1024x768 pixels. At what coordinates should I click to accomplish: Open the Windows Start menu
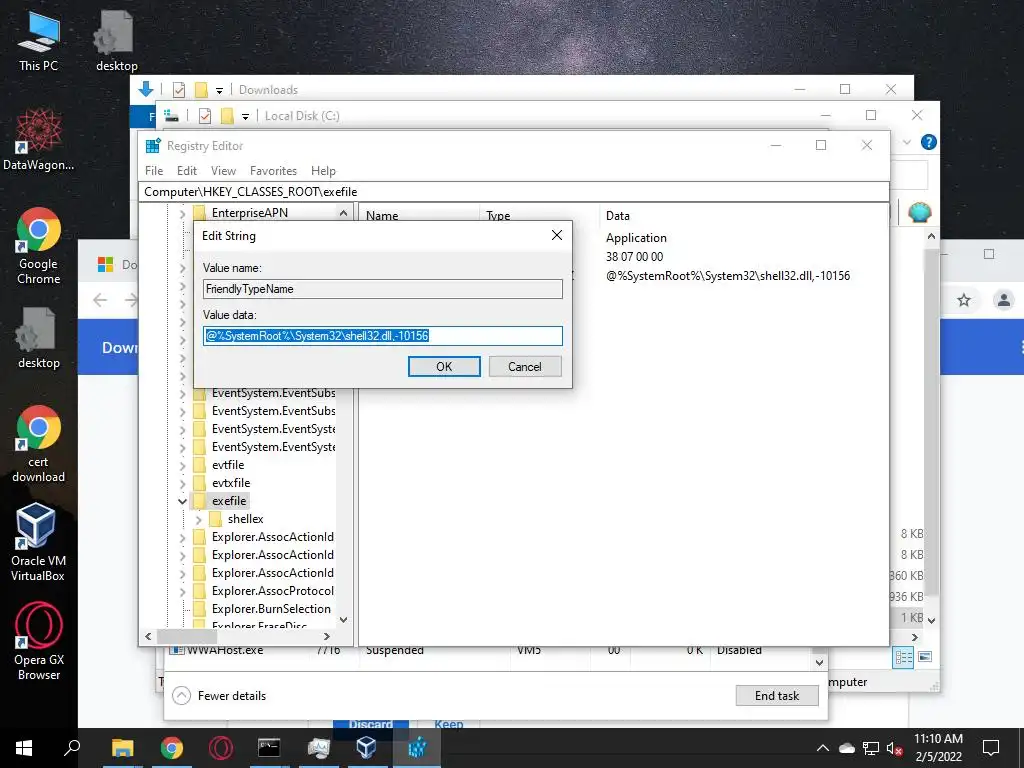click(x=24, y=748)
